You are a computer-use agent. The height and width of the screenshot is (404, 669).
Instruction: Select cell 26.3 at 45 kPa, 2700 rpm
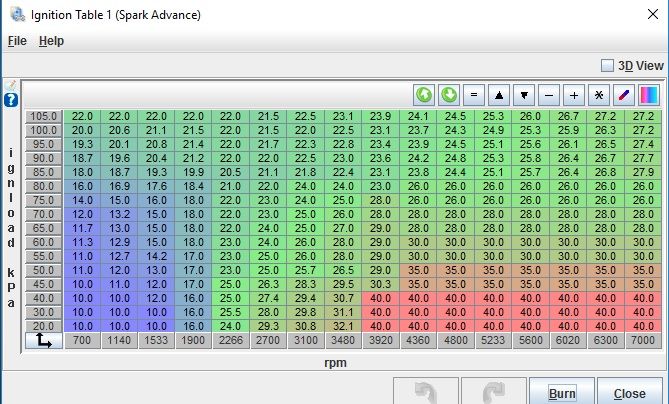[268, 284]
